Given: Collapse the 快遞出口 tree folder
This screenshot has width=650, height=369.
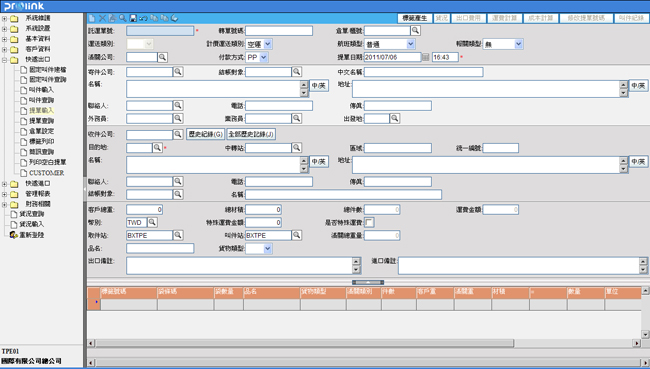Looking at the screenshot, I should 5,60.
